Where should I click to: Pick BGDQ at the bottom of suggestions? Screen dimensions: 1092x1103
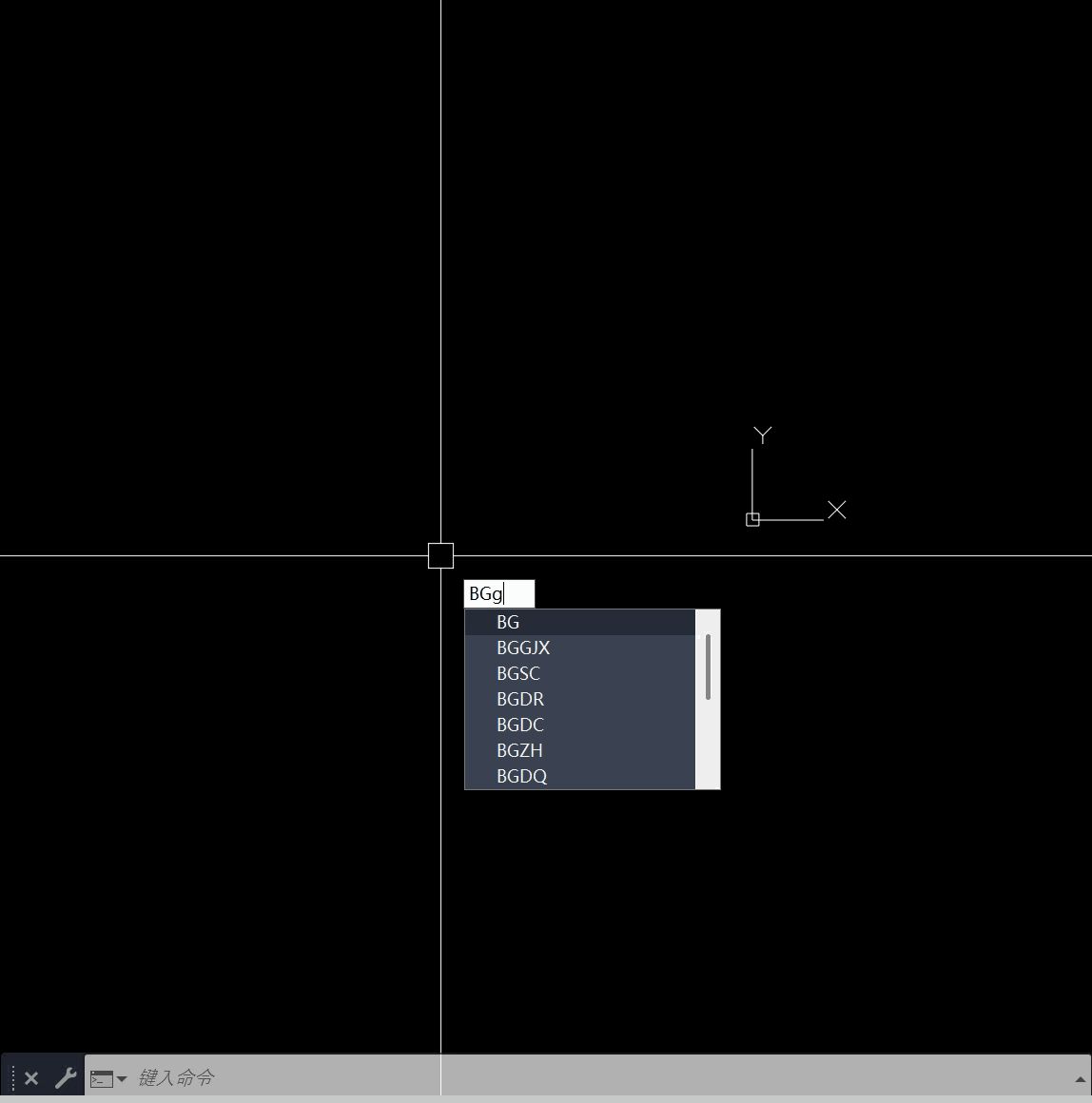tap(521, 776)
